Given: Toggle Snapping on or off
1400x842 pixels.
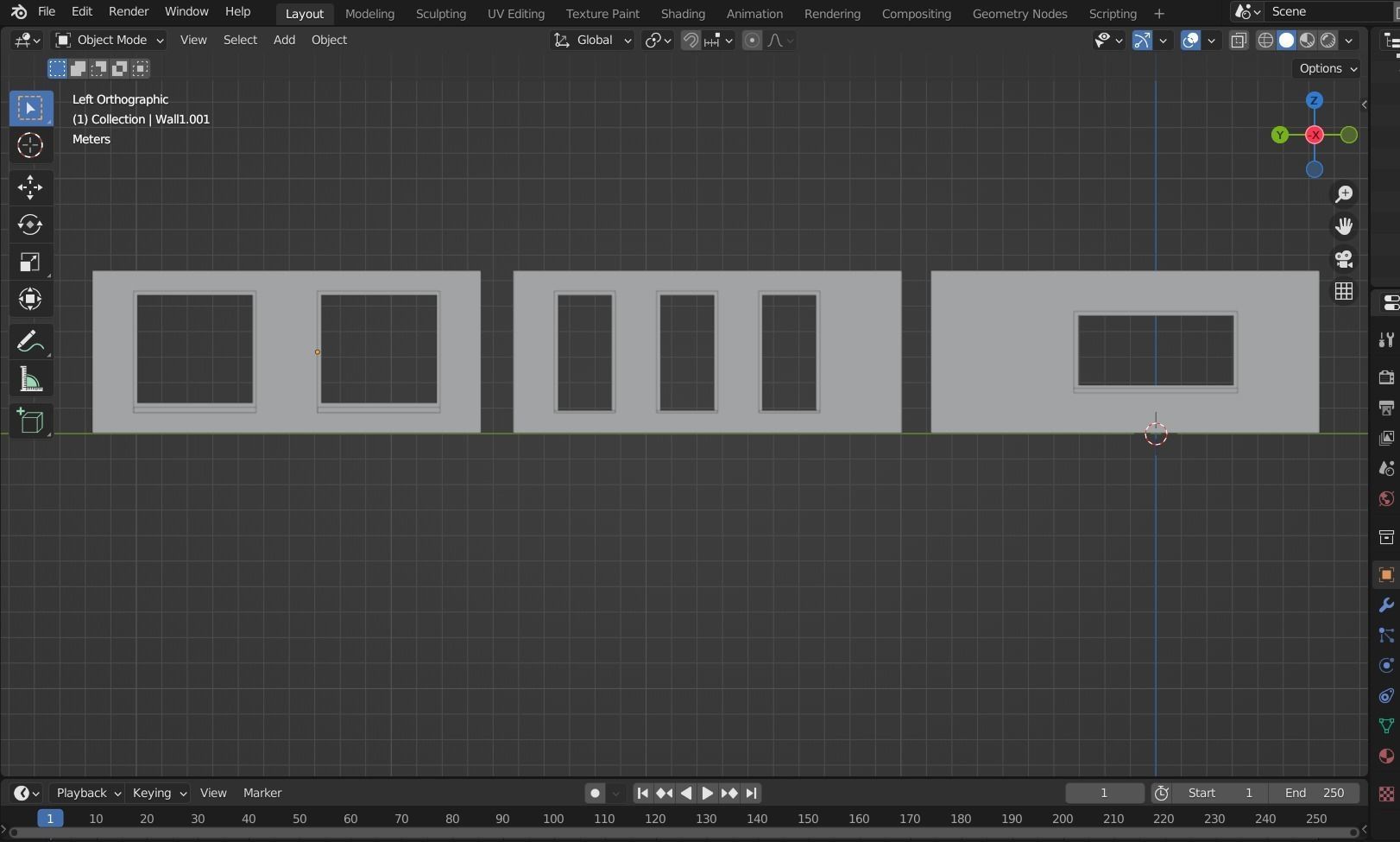Looking at the screenshot, I should point(691,40).
